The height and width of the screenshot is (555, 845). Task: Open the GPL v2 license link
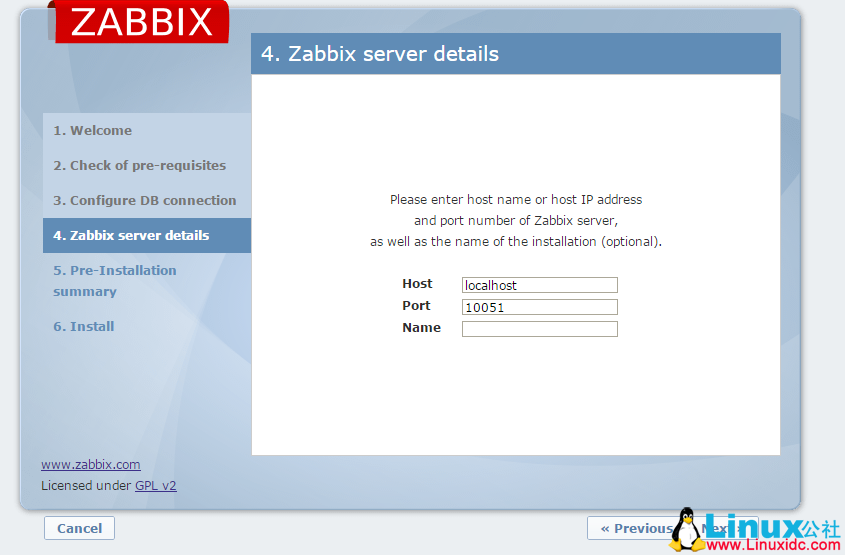point(156,485)
